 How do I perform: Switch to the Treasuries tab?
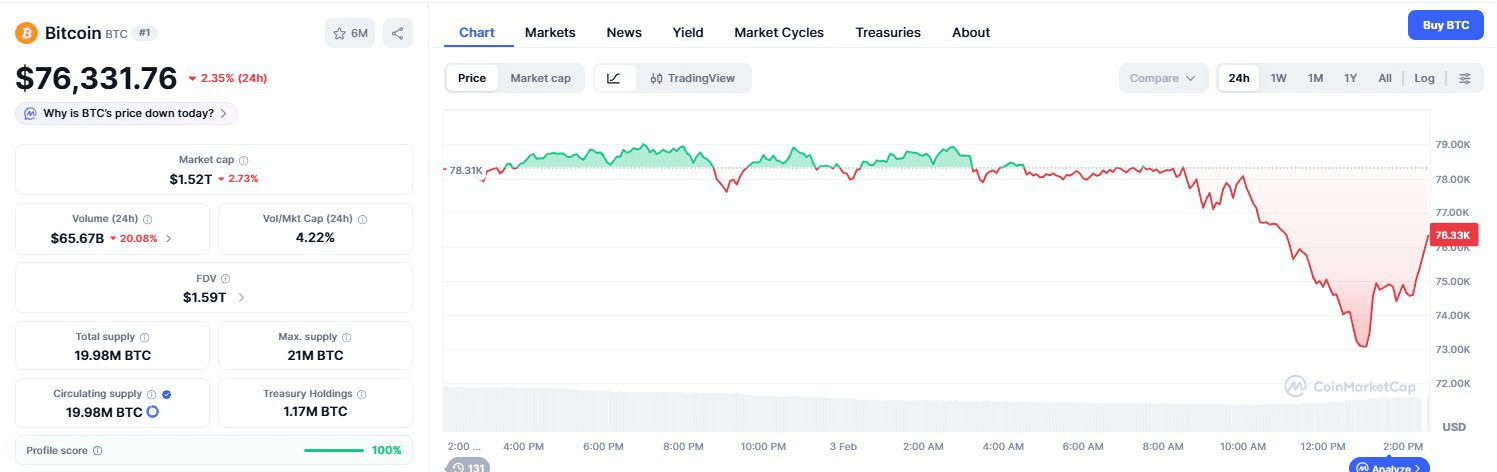pyautogui.click(x=887, y=32)
